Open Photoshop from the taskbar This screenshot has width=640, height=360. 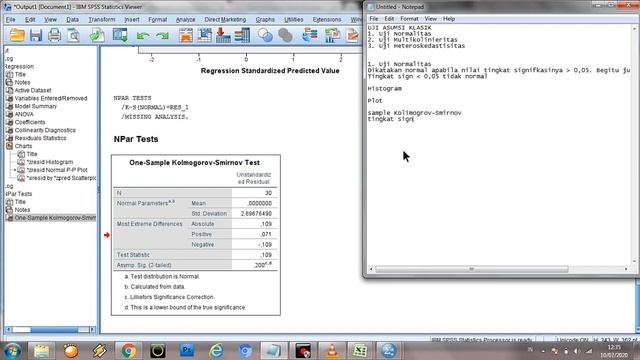[x=187, y=351]
